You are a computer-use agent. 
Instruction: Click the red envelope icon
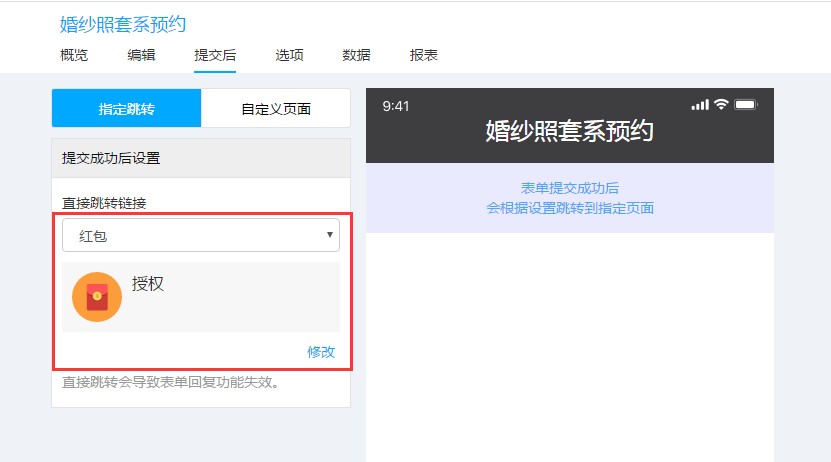(97, 297)
